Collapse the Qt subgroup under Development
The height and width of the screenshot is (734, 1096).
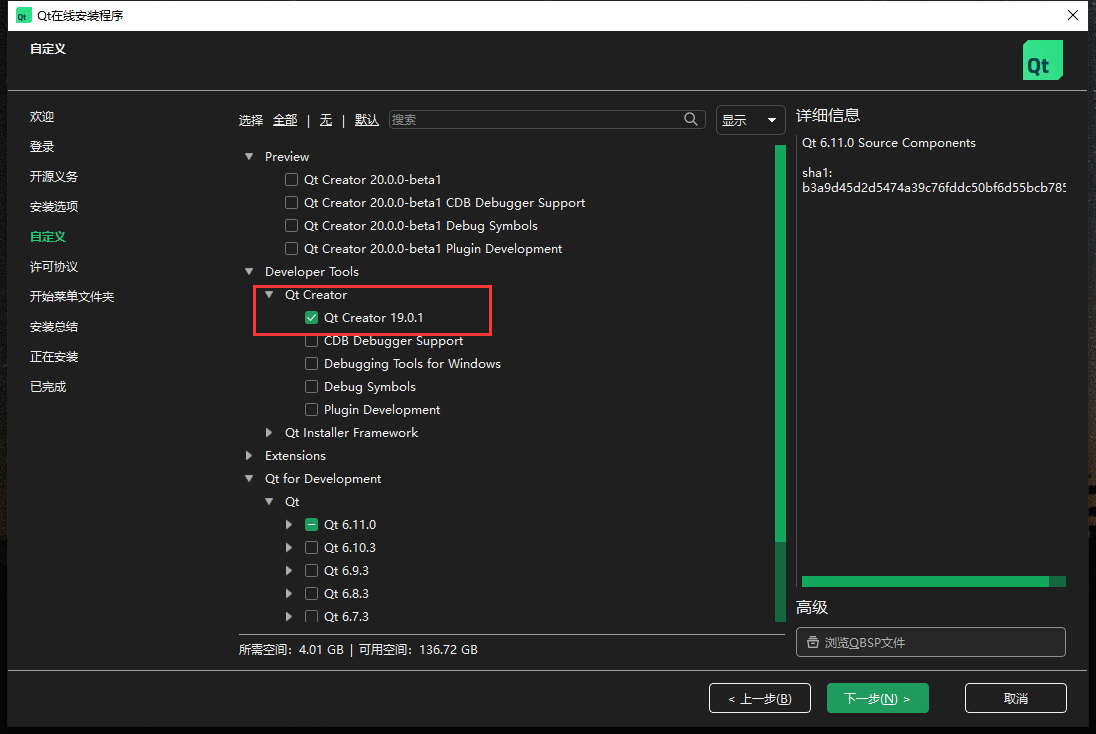pos(269,501)
